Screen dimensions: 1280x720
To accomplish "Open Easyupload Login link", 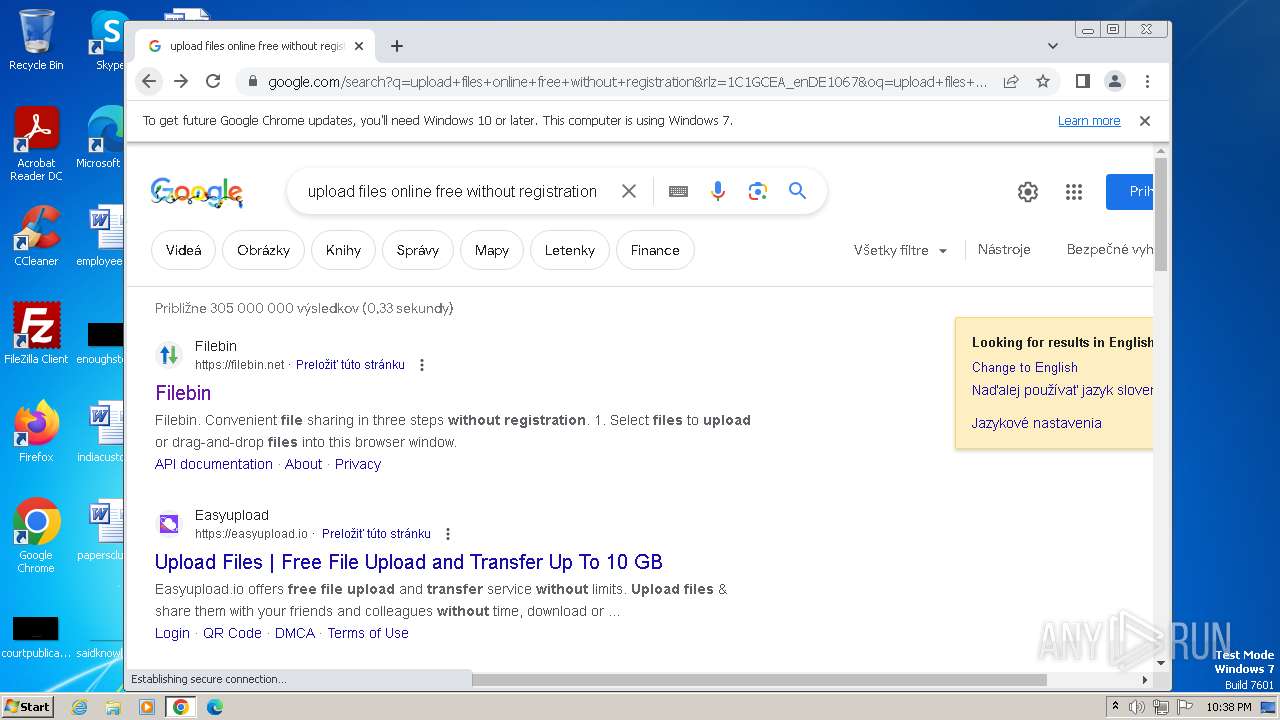I will [x=172, y=633].
